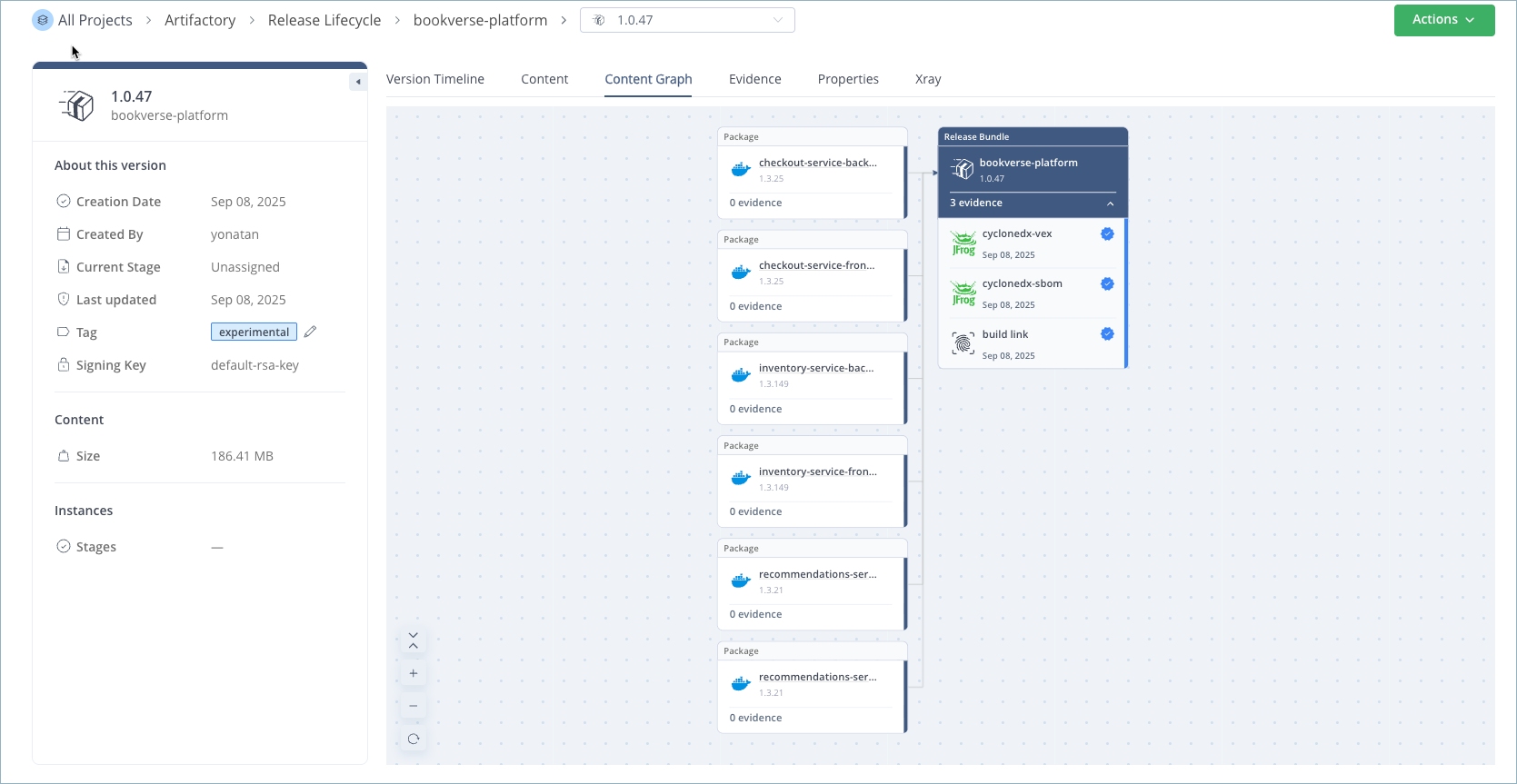This screenshot has height=784, width=1517.
Task: Open the Properties tab
Action: [848, 79]
